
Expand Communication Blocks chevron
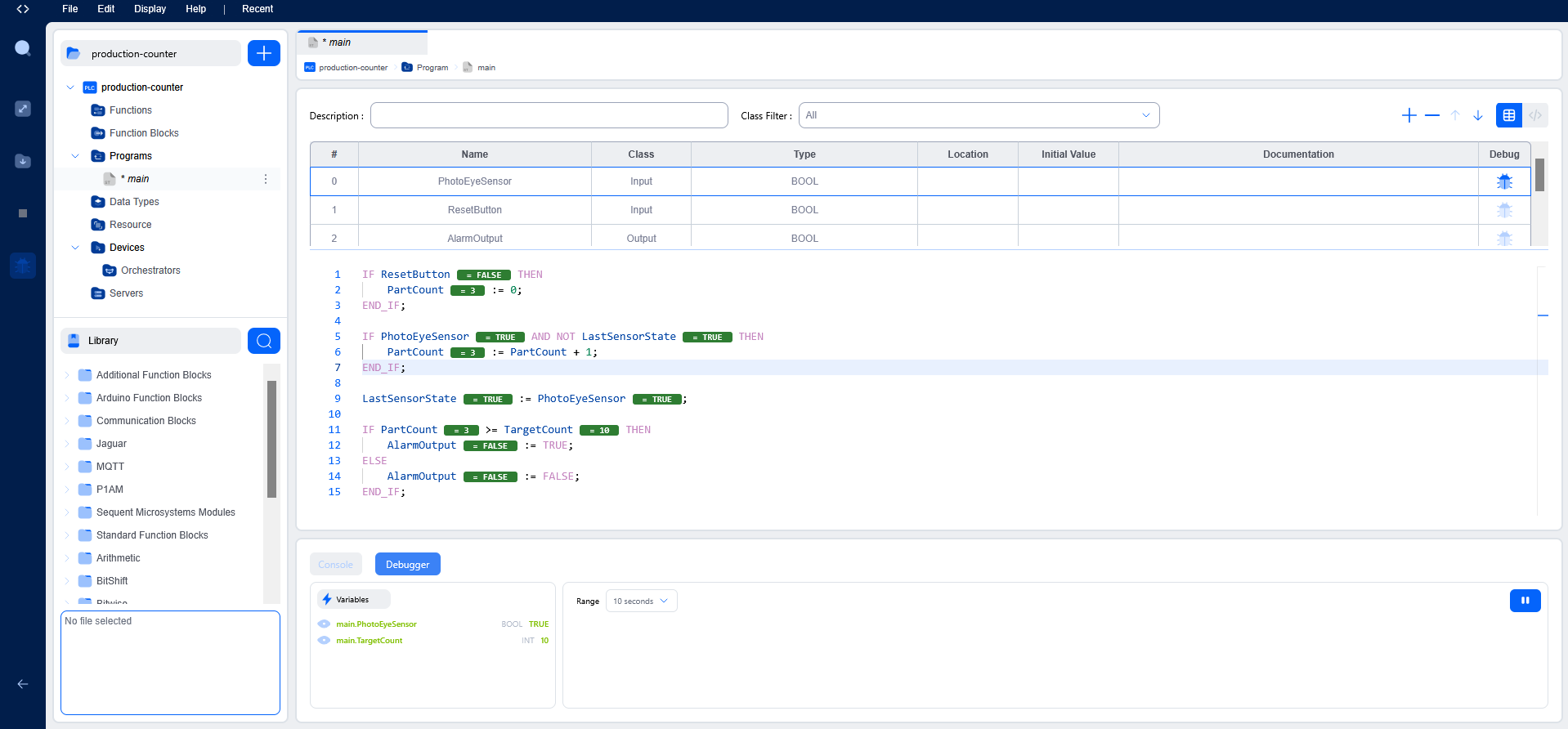[67, 421]
